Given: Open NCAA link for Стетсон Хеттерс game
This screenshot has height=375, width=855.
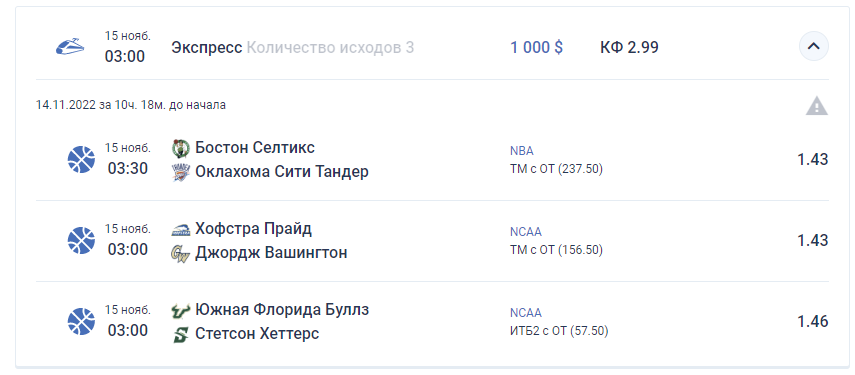Looking at the screenshot, I should click(526, 312).
